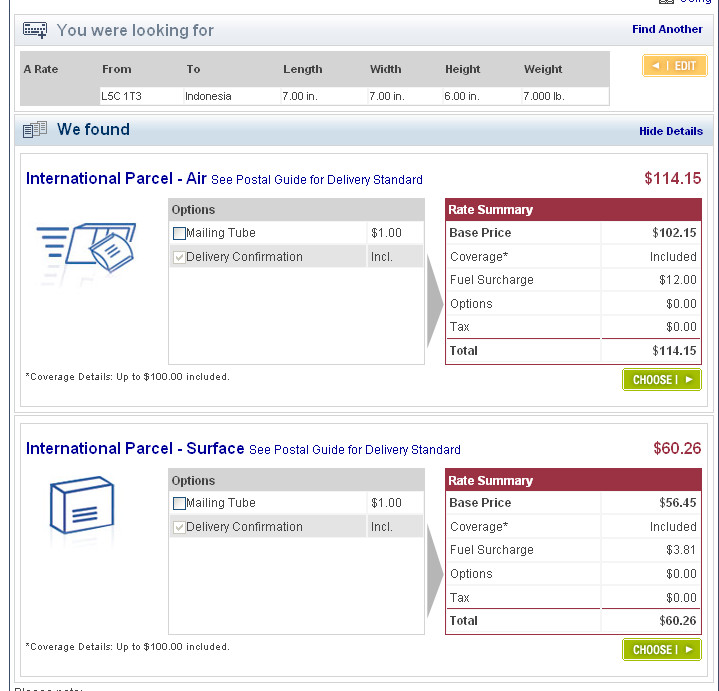Collapse results with Hide Details
This screenshot has height=691, width=719.
670,131
